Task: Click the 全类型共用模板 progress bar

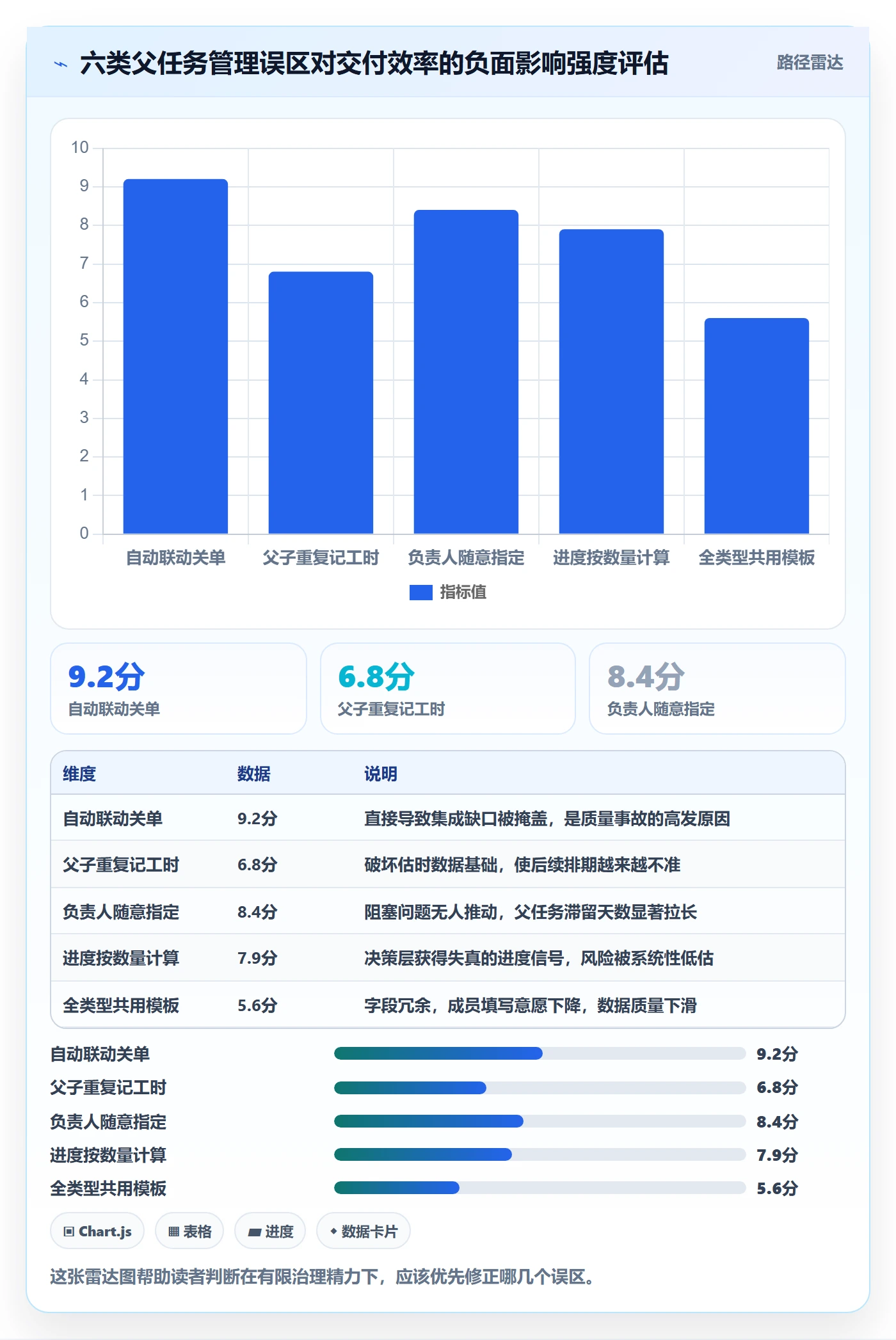Action: 540,1188
